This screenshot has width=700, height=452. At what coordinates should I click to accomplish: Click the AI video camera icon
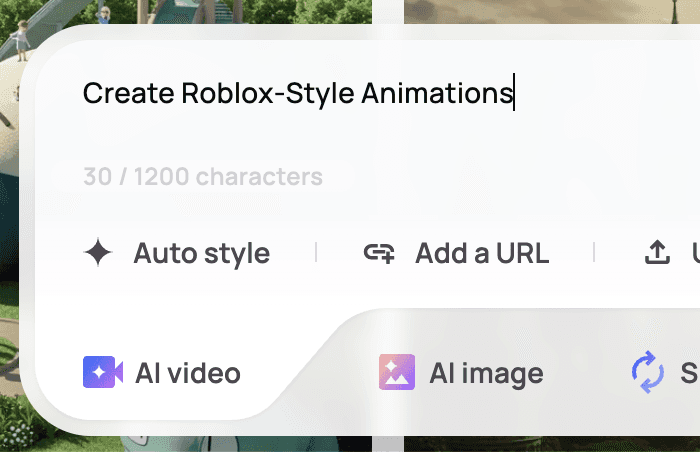tap(103, 372)
